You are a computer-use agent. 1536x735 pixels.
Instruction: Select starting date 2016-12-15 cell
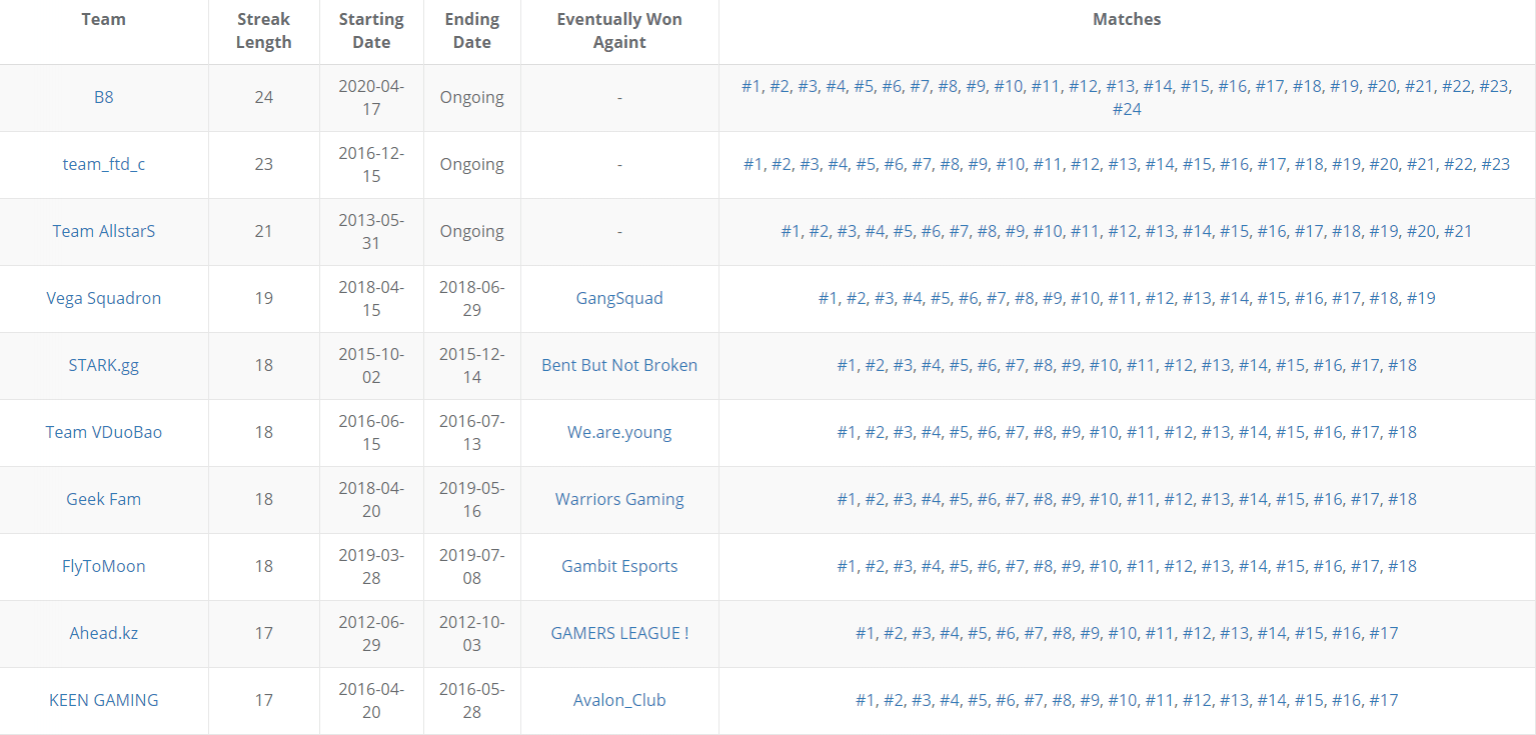tap(372, 165)
